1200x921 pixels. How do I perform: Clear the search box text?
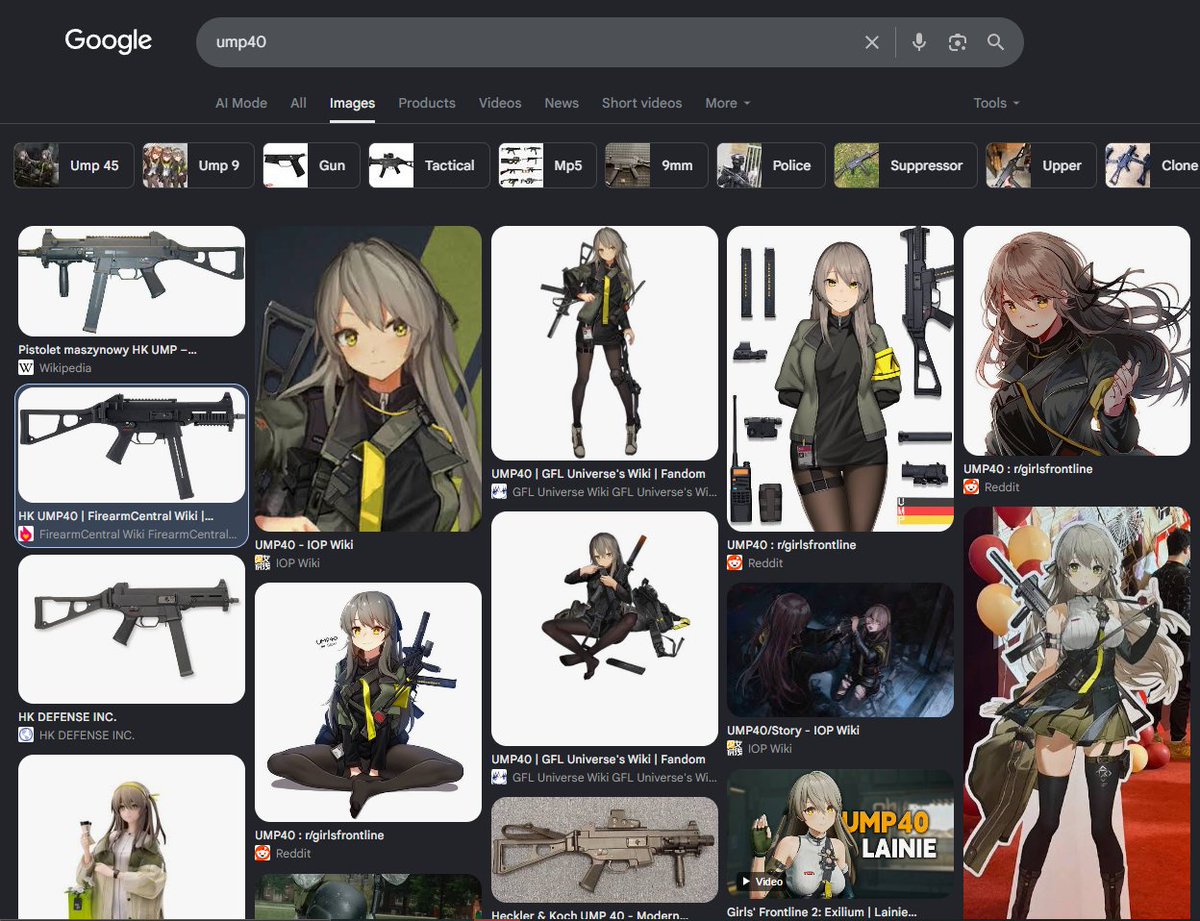[x=872, y=42]
